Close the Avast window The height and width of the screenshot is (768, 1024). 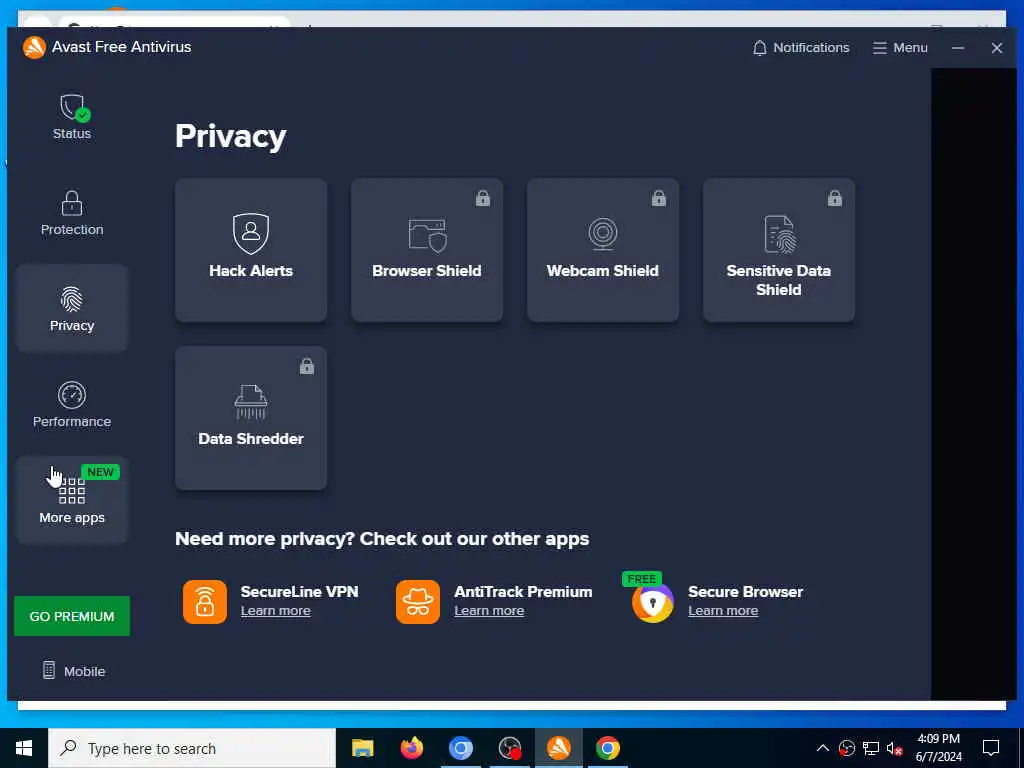click(997, 48)
